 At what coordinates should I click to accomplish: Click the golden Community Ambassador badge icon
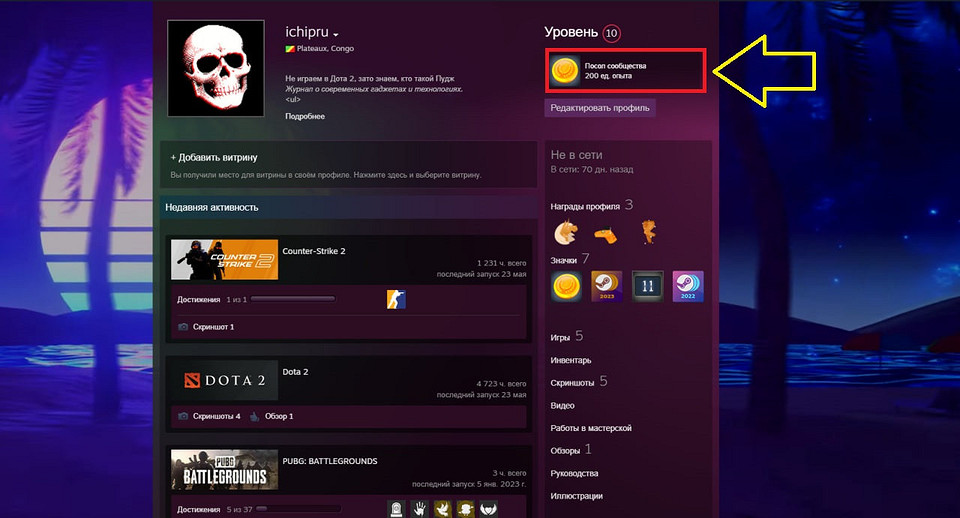tap(566, 70)
